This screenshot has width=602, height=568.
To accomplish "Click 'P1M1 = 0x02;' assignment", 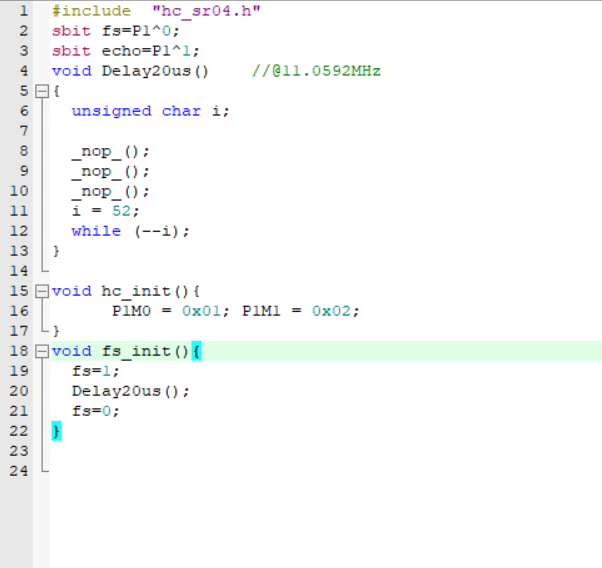I will point(301,311).
